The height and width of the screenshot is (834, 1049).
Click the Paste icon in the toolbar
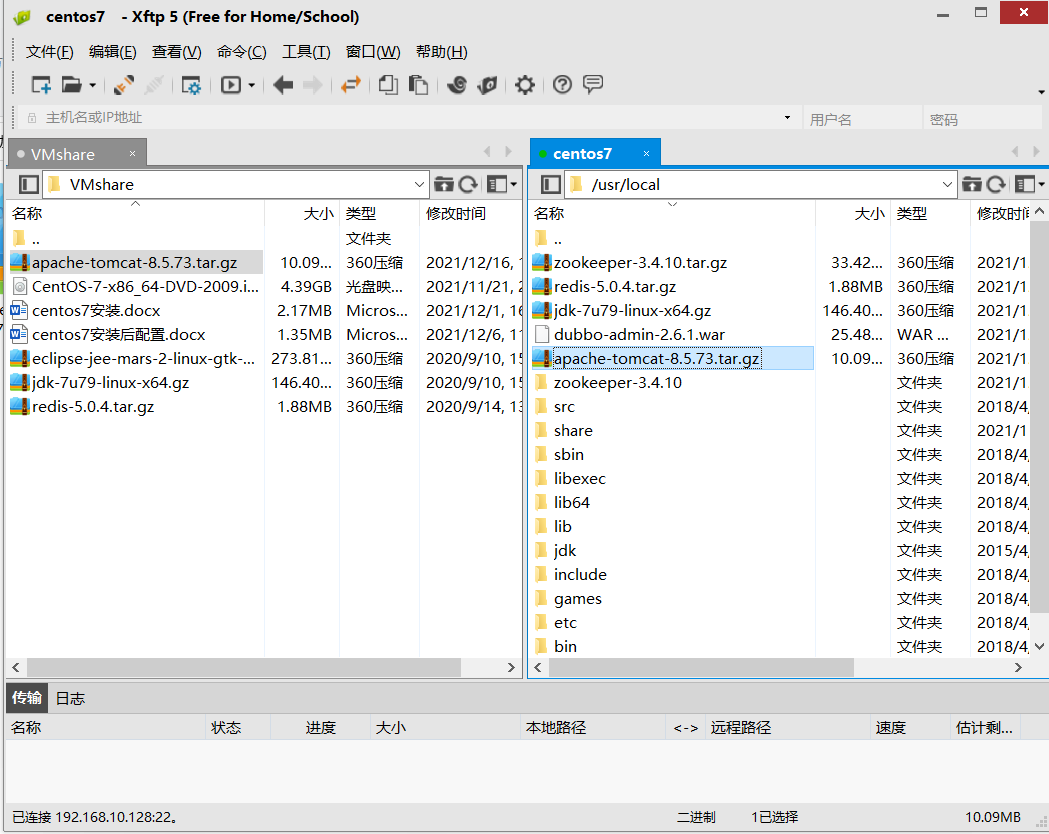point(418,85)
